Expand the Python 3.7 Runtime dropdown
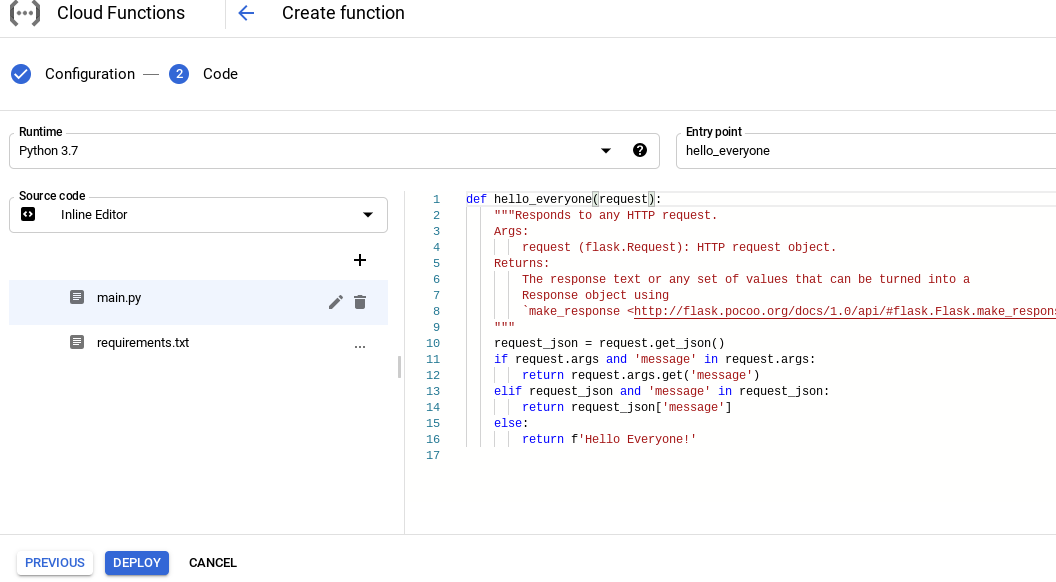Screen dimensions: 1056x582 605,151
